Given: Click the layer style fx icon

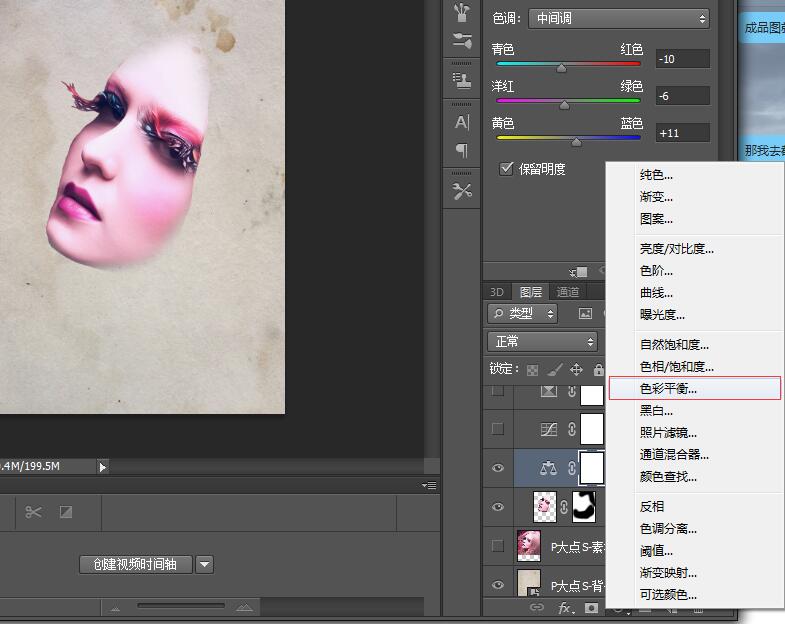Looking at the screenshot, I should point(565,608).
